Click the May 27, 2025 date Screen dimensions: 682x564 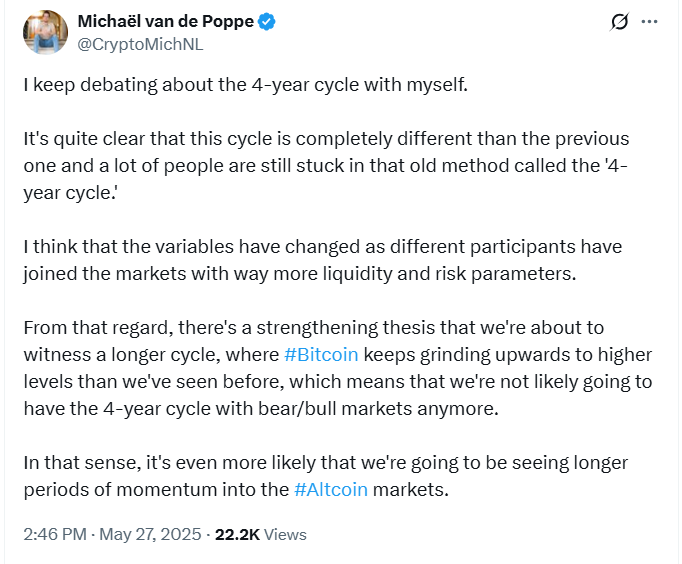click(150, 534)
